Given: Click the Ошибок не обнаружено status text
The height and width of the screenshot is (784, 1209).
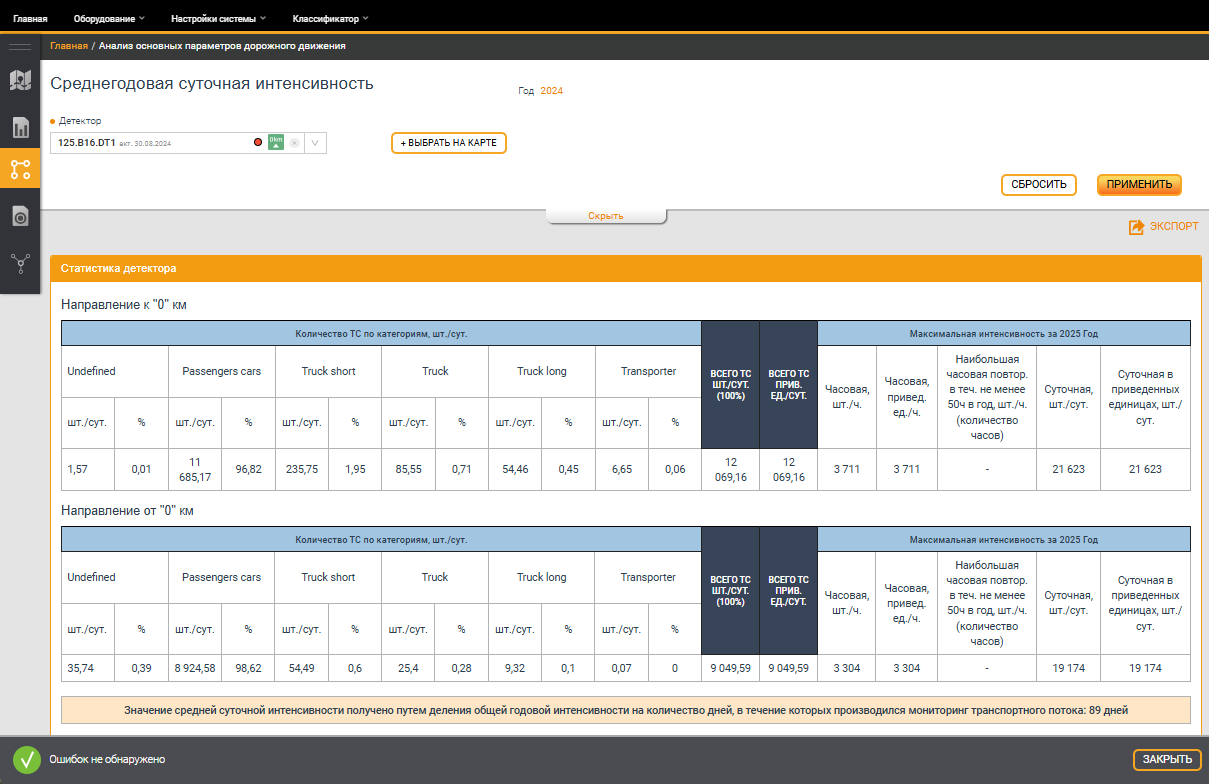Looking at the screenshot, I should [x=107, y=760].
